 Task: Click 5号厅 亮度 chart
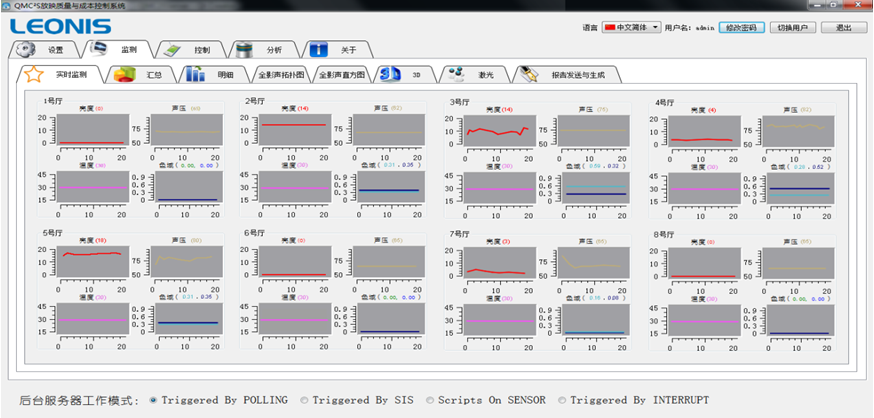[91, 263]
